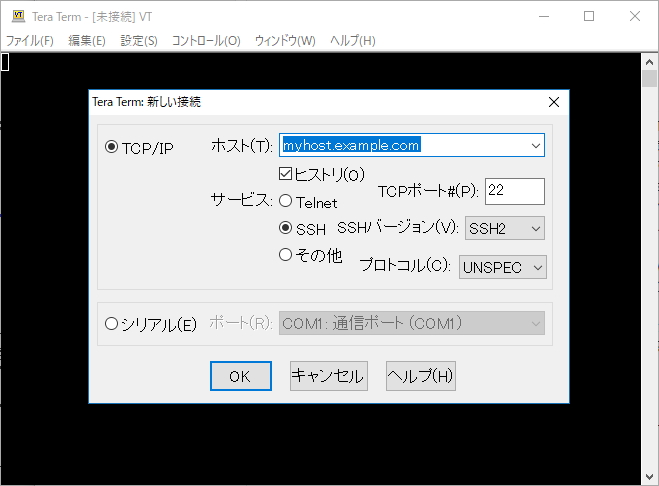
Task: Uncheck the ヒストリ checkbox
Action: [285, 175]
